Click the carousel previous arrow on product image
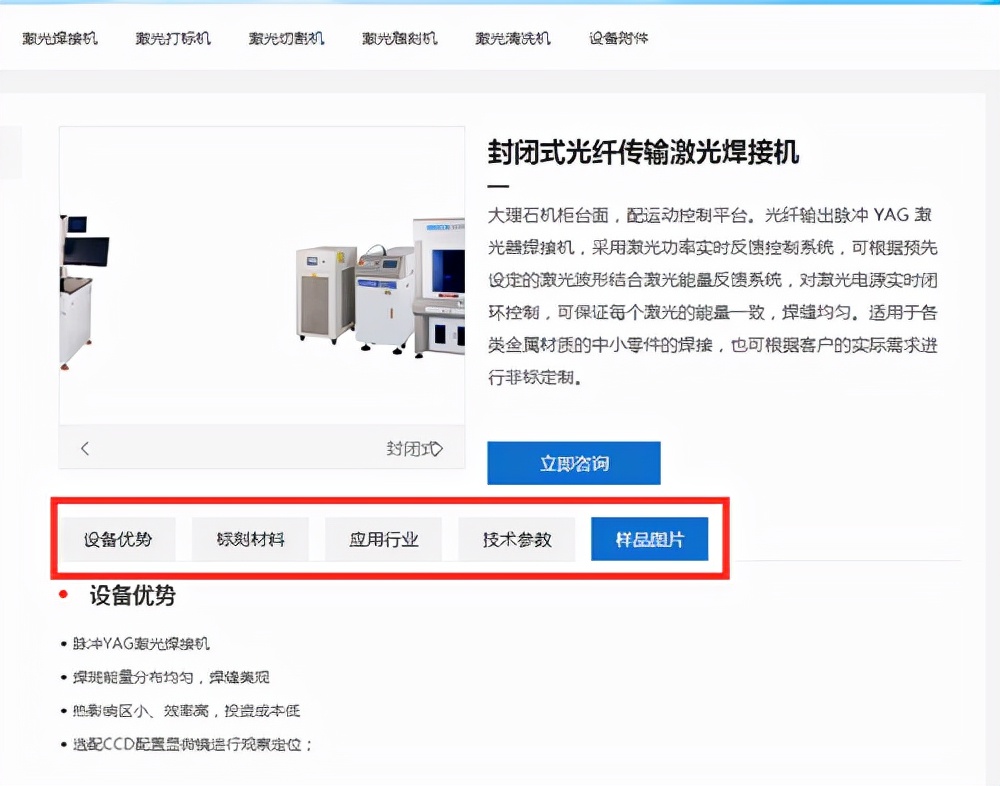This screenshot has height=786, width=1000. click(84, 449)
